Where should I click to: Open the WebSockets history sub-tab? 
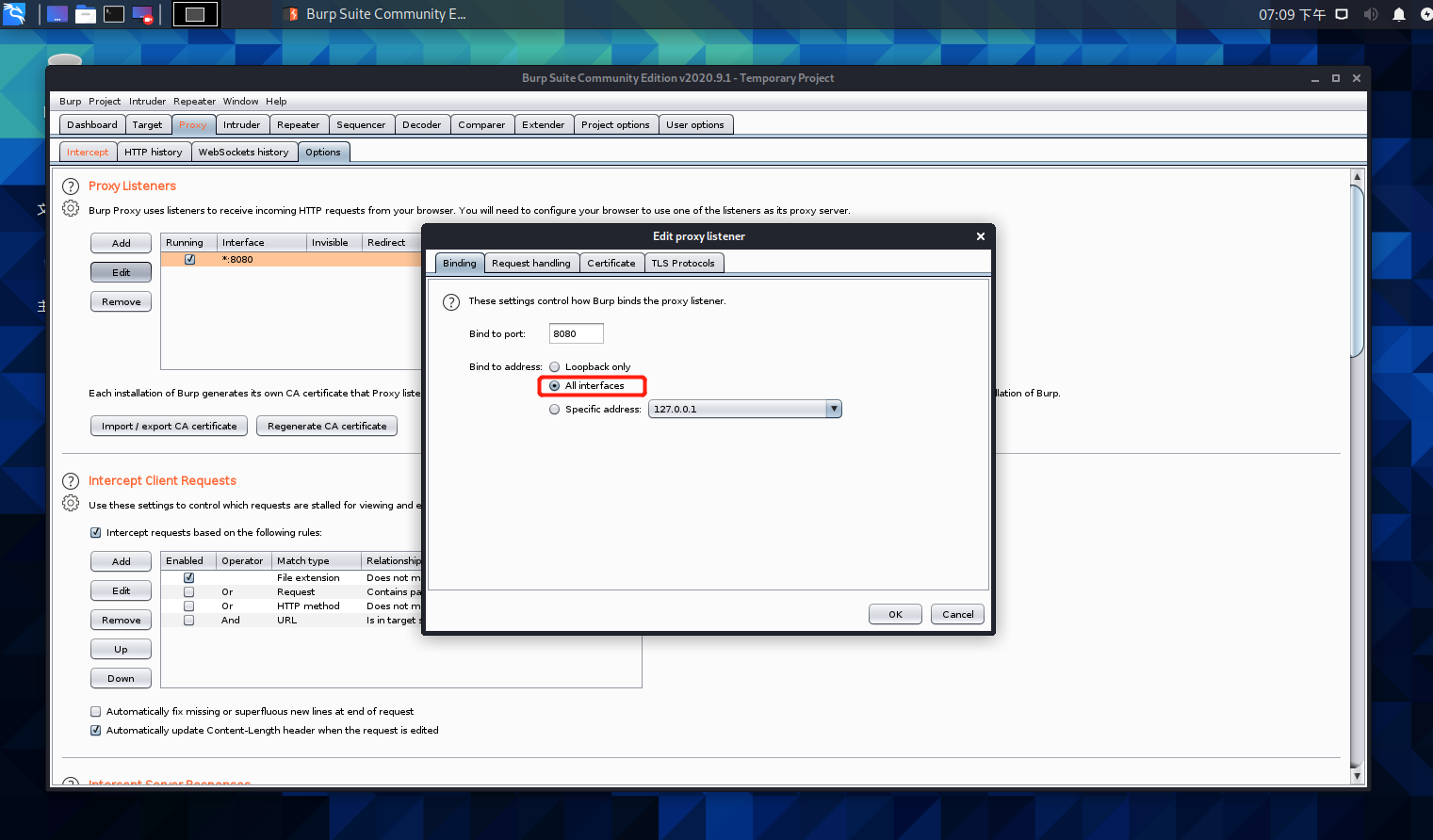pos(244,152)
